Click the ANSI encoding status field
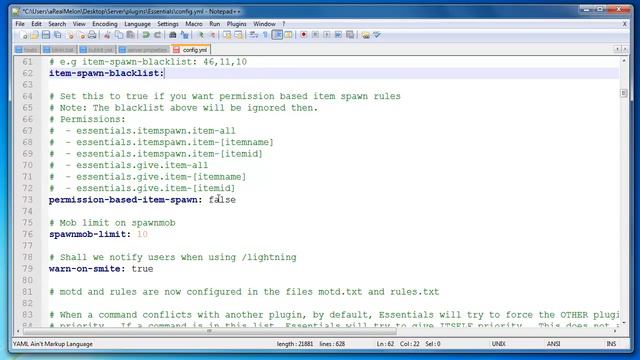 coord(553,344)
